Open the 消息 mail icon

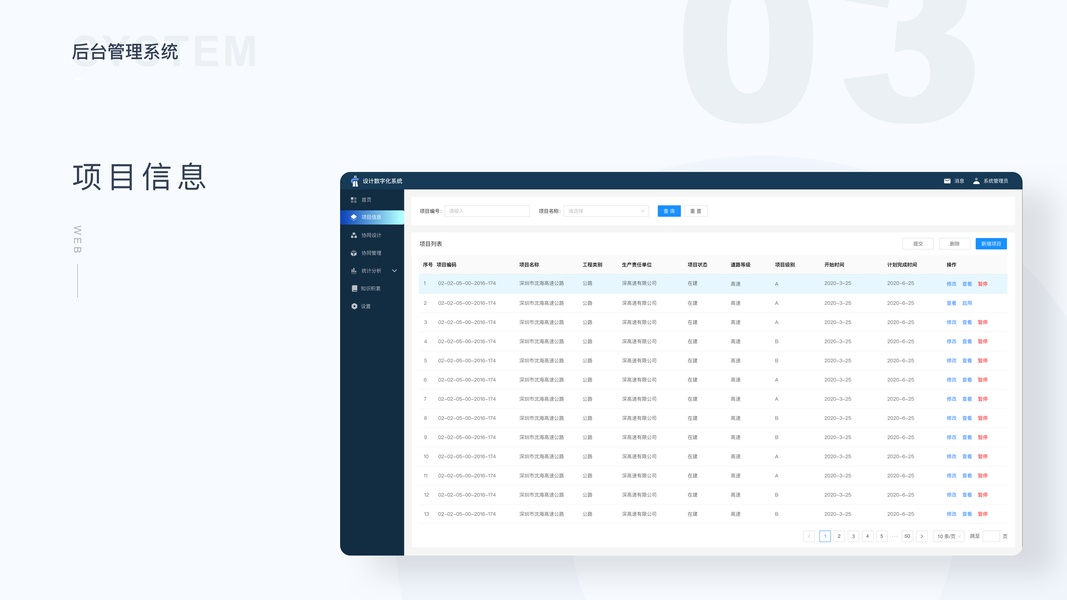pyautogui.click(x=947, y=181)
